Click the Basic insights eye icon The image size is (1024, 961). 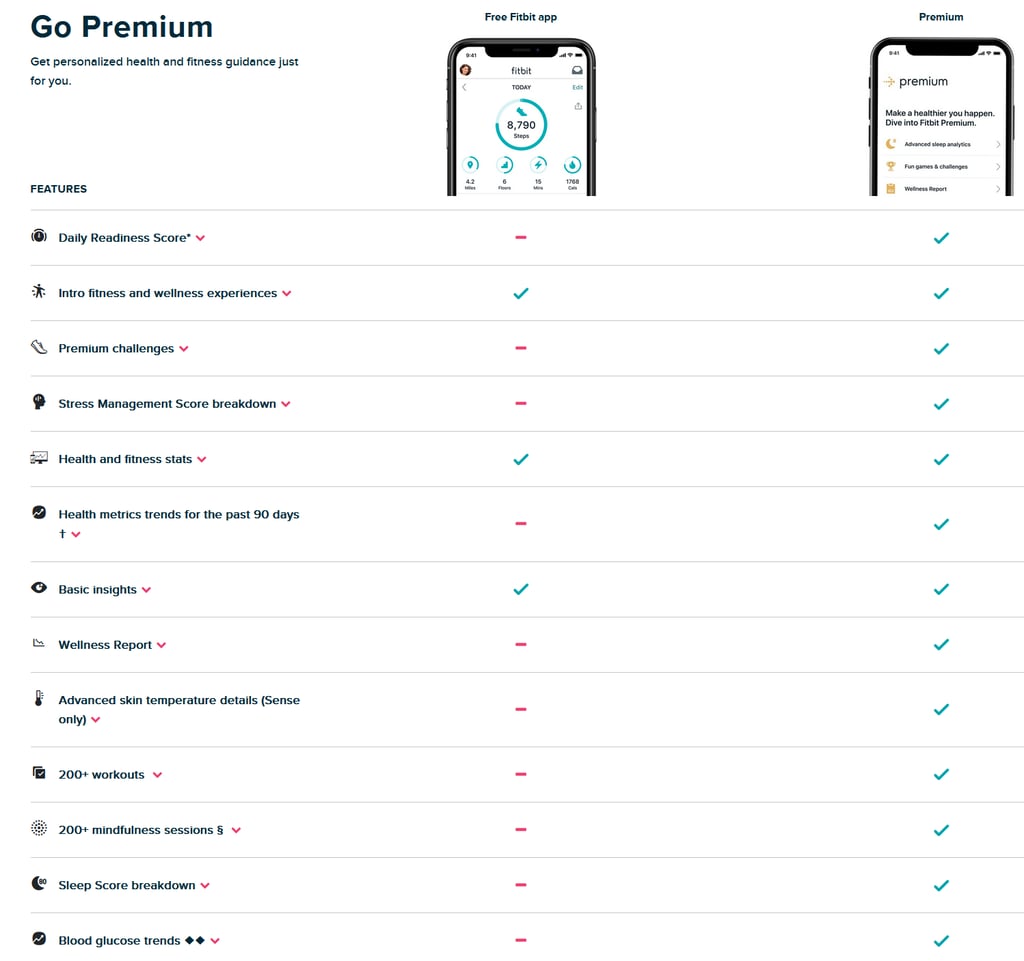click(x=39, y=588)
